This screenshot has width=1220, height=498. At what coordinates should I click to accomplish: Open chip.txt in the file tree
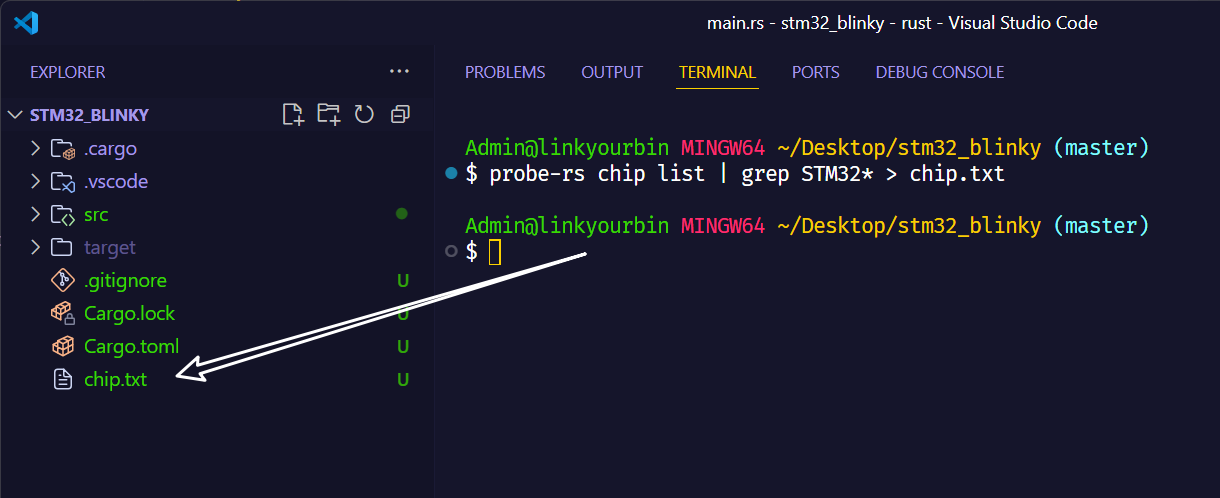115,380
